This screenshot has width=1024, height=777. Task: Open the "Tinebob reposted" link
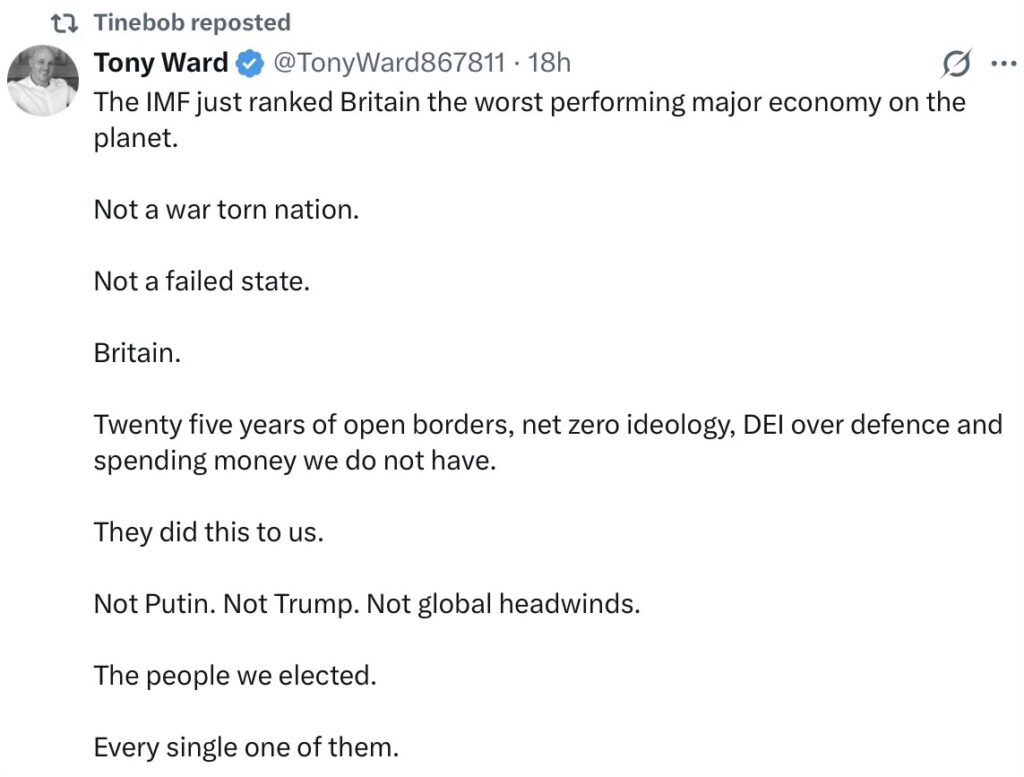click(x=192, y=23)
